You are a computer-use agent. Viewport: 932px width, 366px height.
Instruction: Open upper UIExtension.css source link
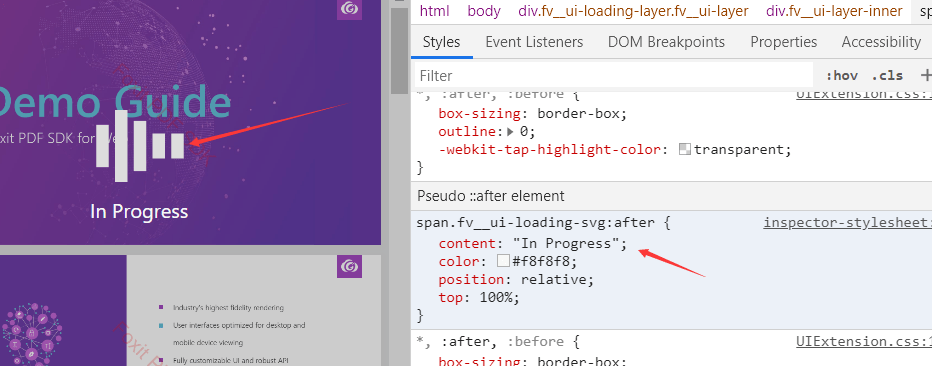point(864,94)
